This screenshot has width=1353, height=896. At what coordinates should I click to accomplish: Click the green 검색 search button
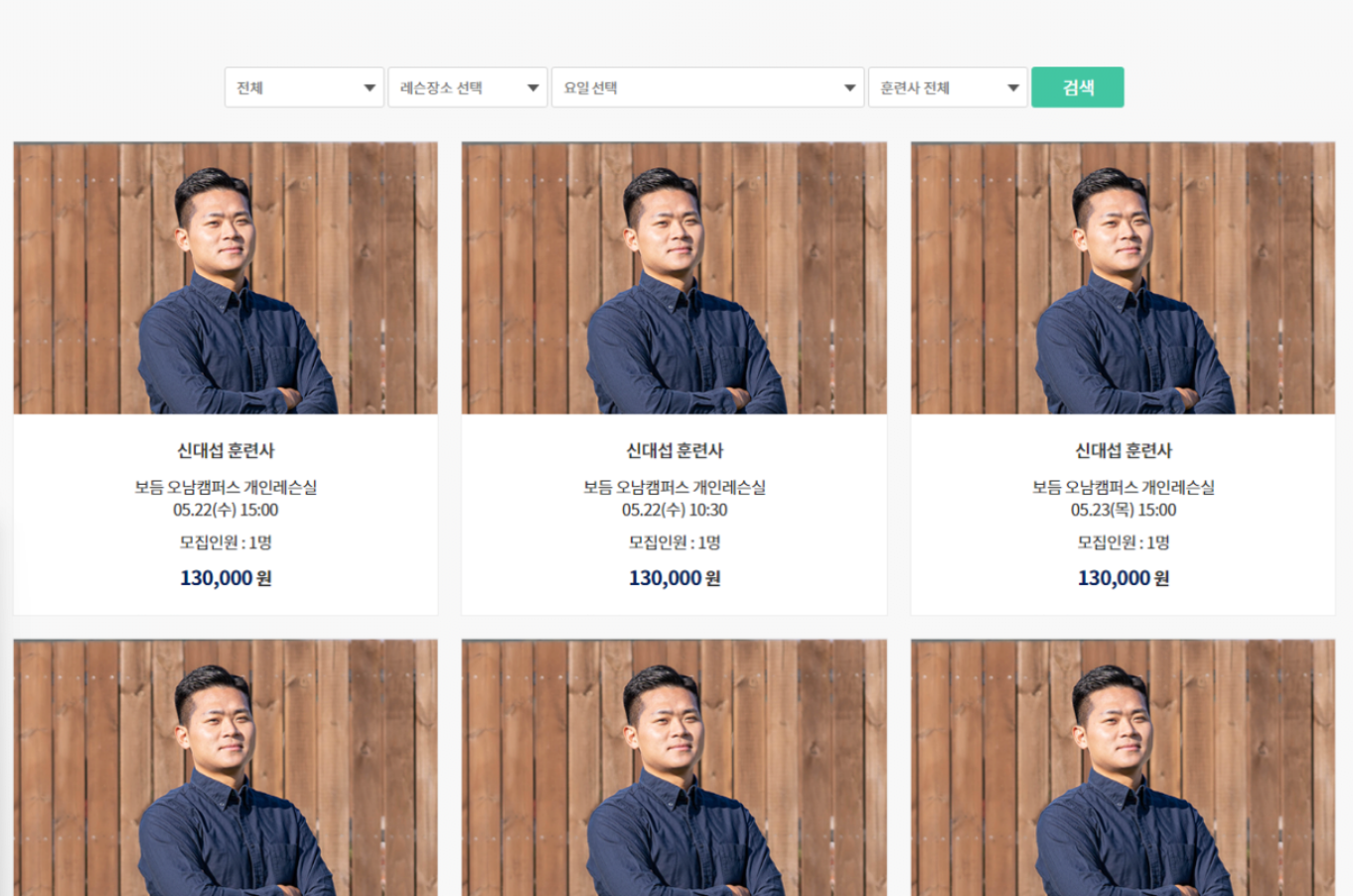coord(1077,87)
